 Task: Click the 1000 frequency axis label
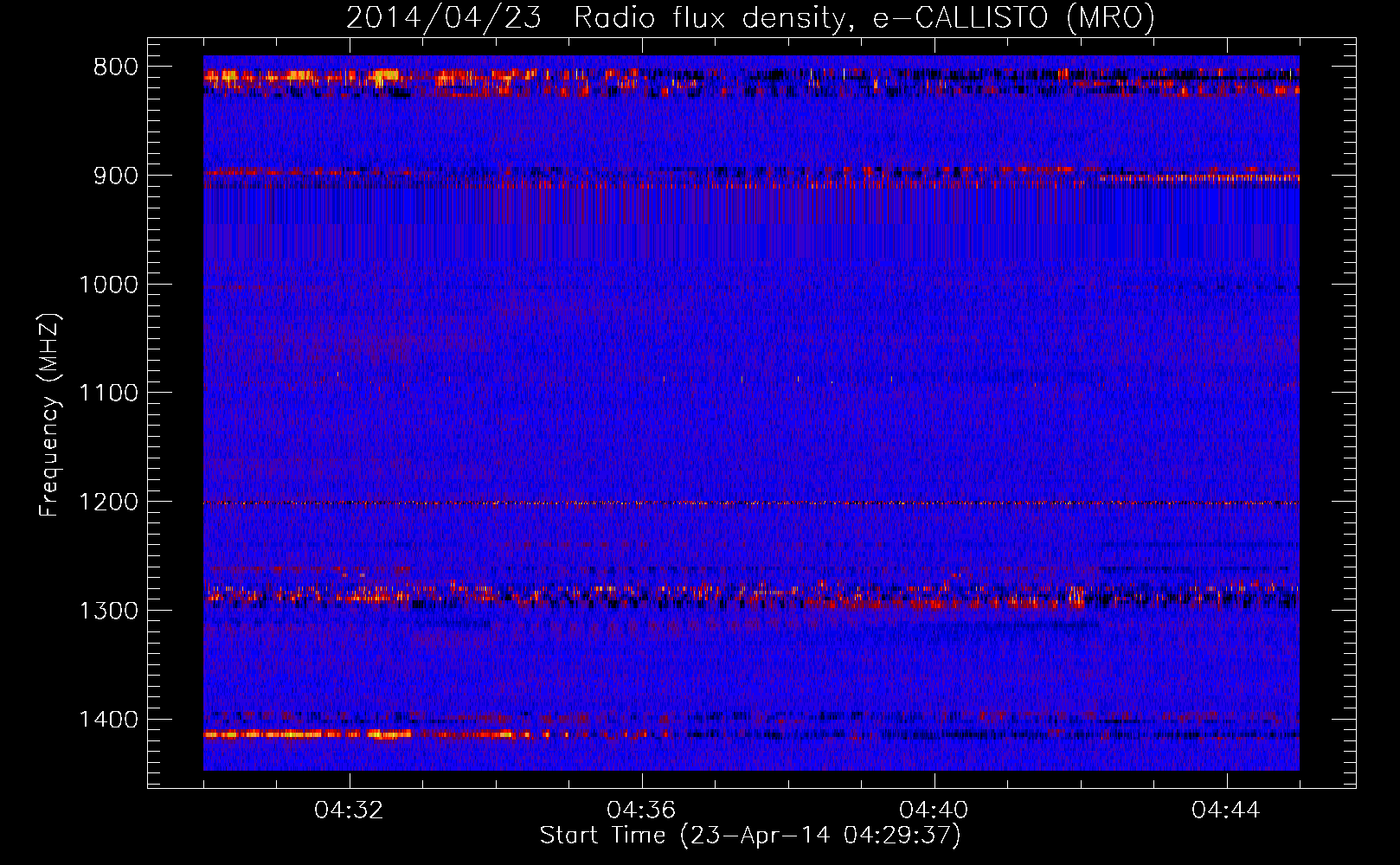coord(108,285)
